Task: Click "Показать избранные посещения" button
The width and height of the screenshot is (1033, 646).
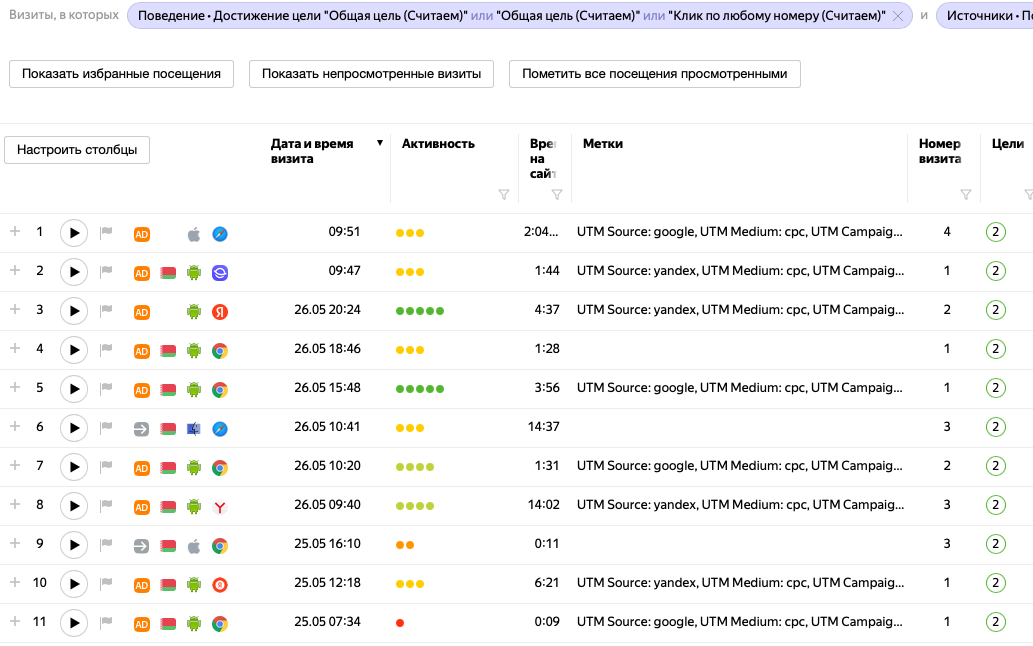Action: [x=121, y=74]
